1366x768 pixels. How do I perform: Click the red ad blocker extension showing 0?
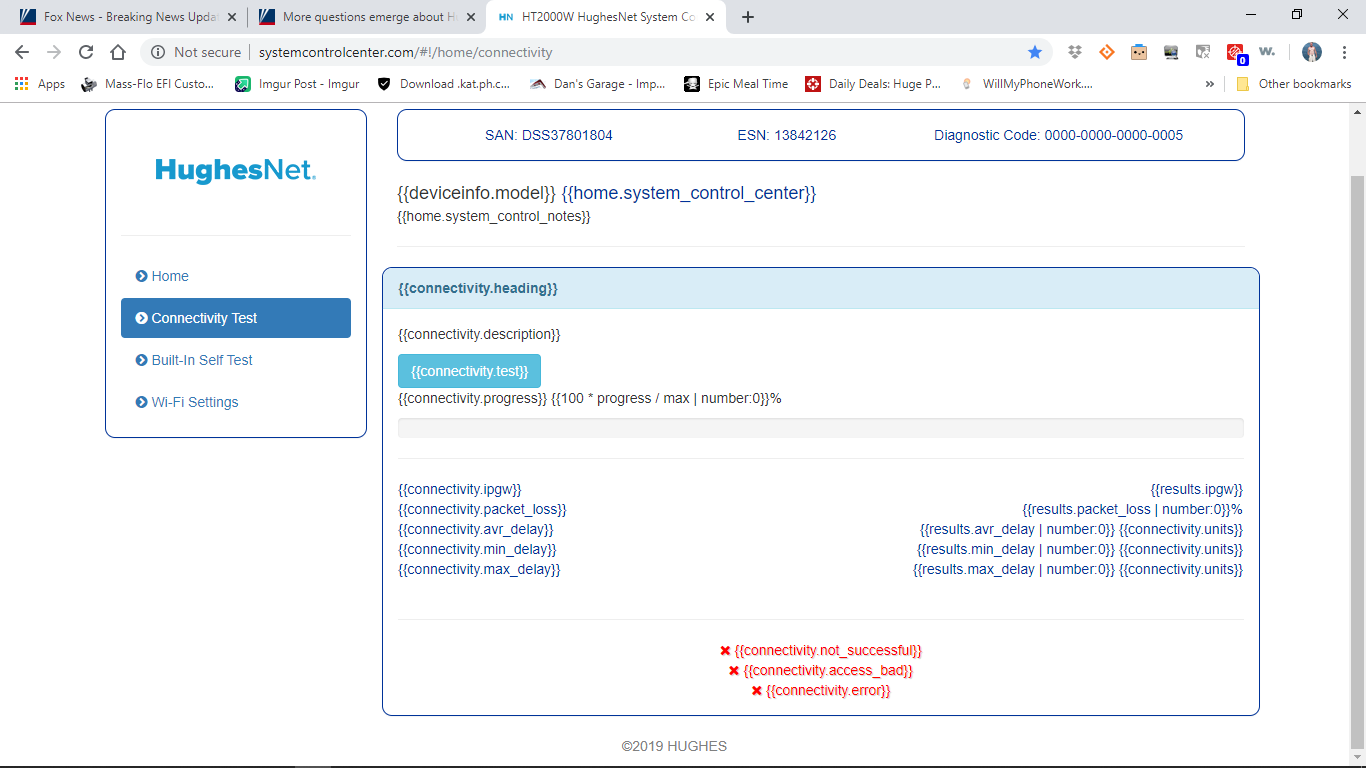click(x=1235, y=51)
